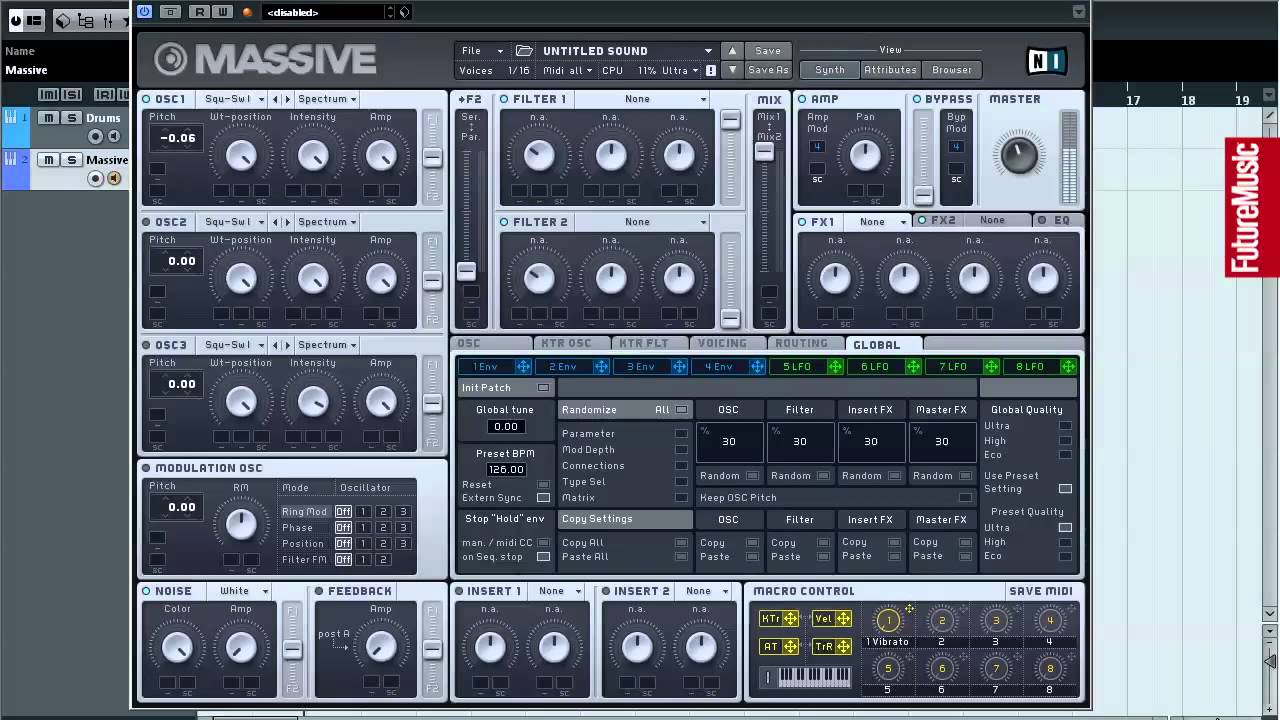Click the plugin power bypass icon
The height and width of the screenshot is (720, 1280).
click(x=145, y=12)
